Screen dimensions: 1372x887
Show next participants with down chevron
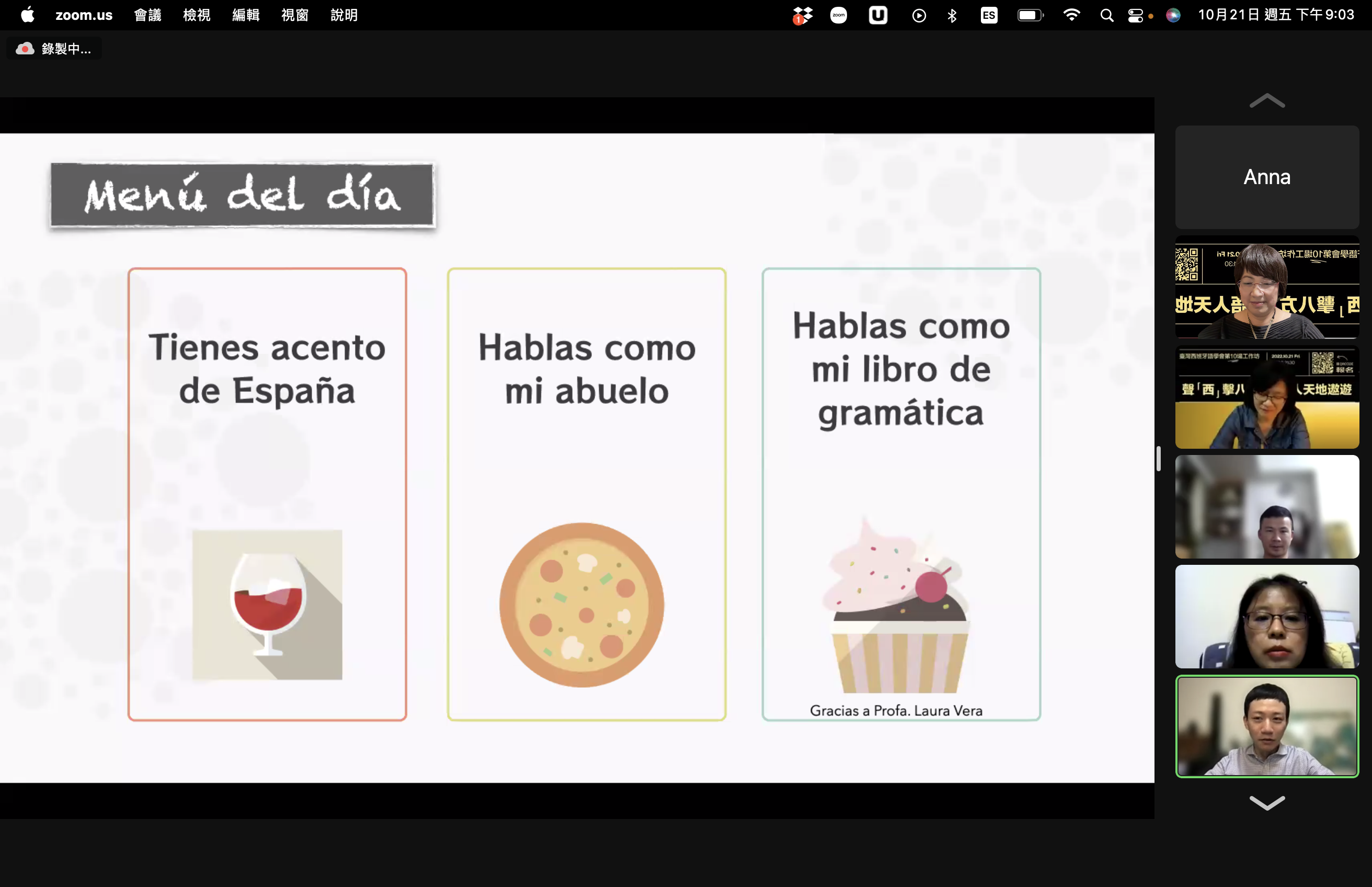click(1266, 803)
